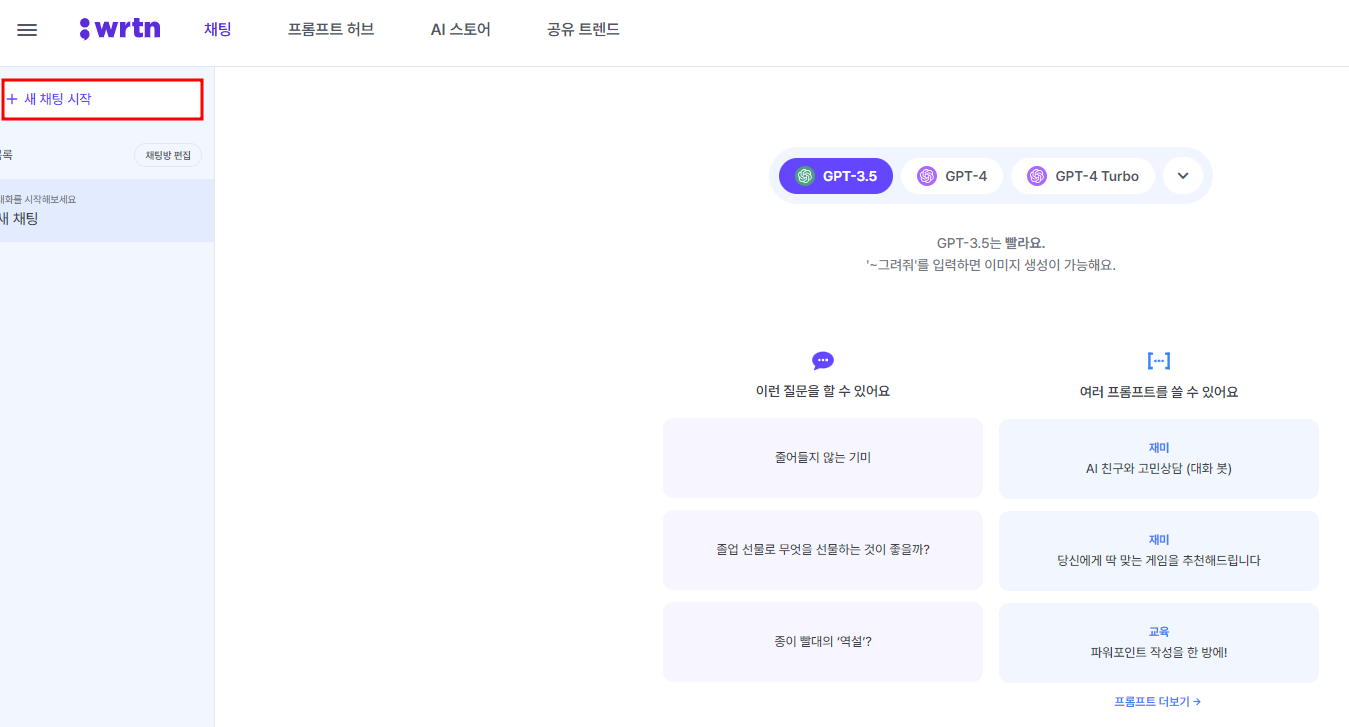Choose the 줄어들지 않는 기미 question
This screenshot has height=727, width=1349.
[823, 458]
